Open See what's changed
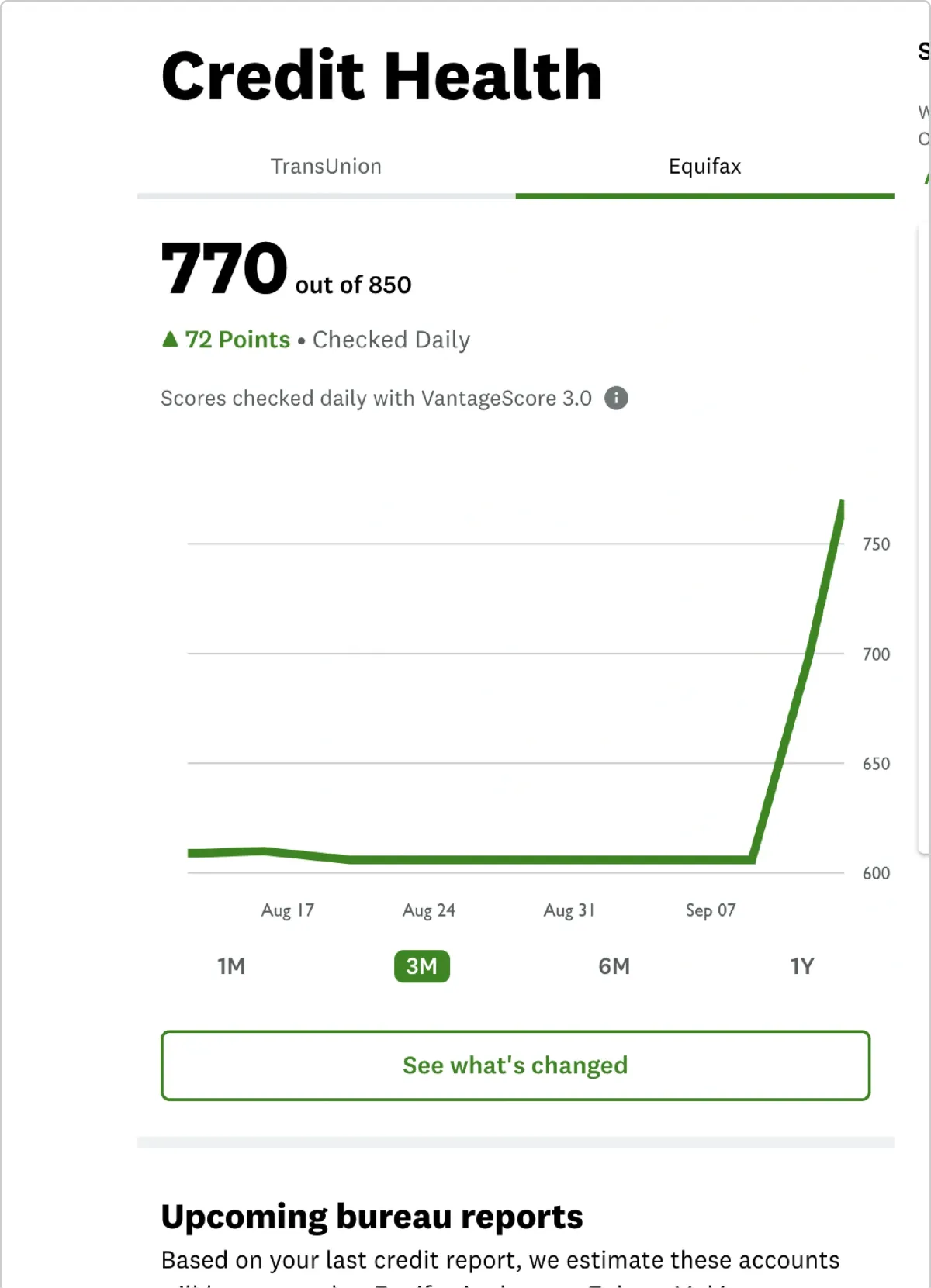 [x=515, y=1065]
